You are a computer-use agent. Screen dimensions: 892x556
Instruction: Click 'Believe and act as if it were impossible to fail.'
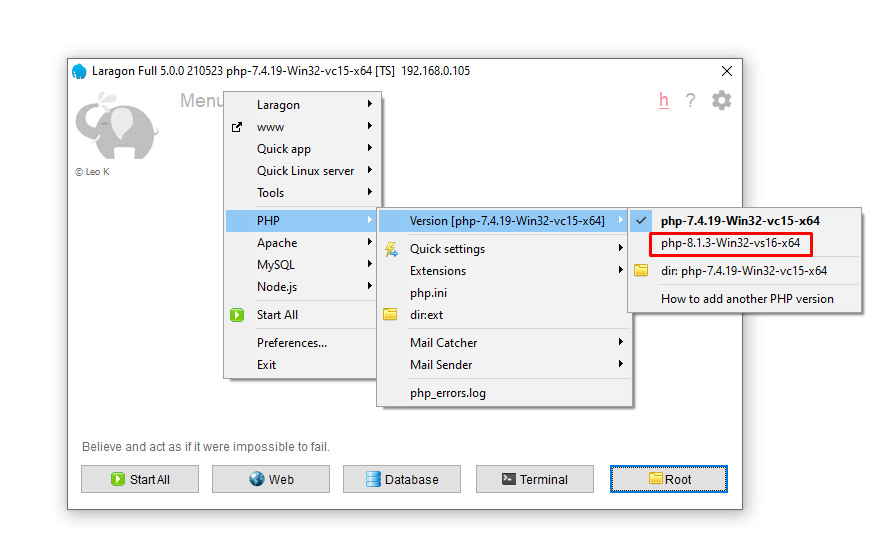206,447
